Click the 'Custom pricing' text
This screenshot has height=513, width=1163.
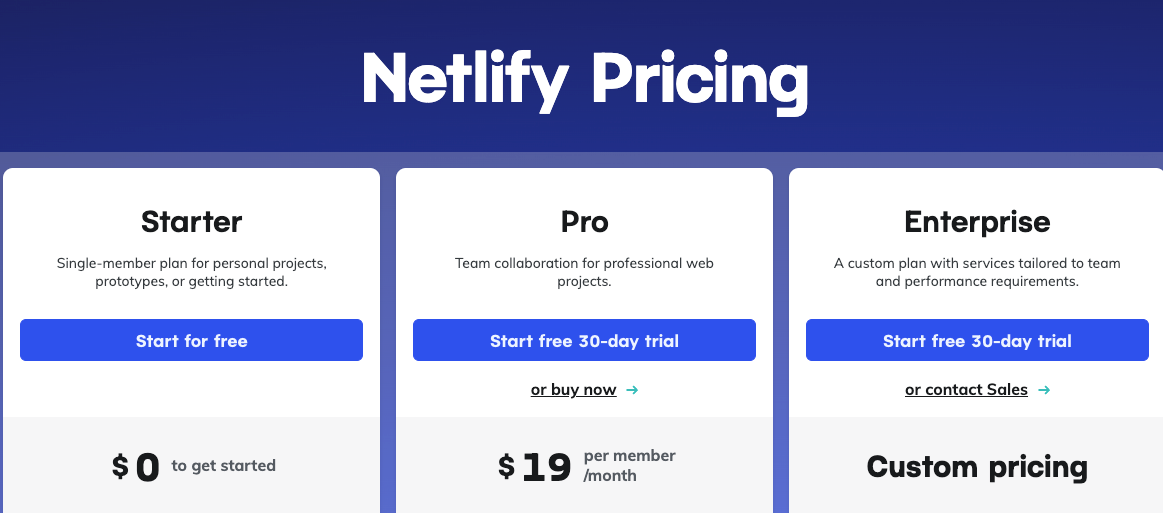(978, 467)
